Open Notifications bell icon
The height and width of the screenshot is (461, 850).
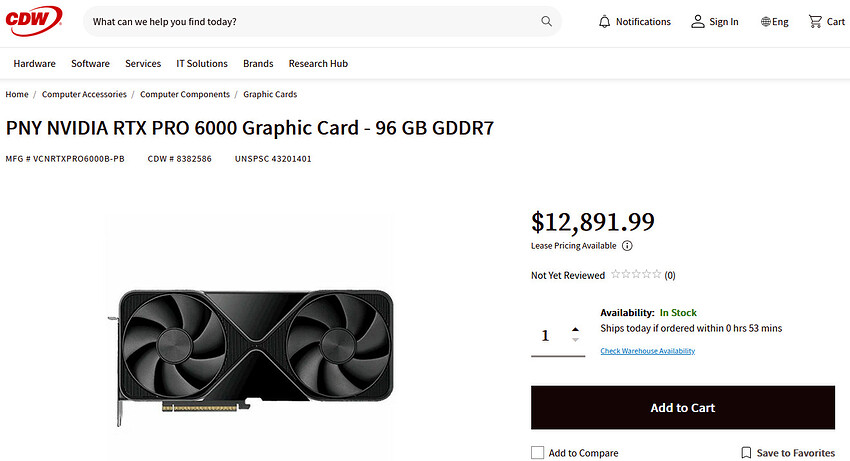604,21
